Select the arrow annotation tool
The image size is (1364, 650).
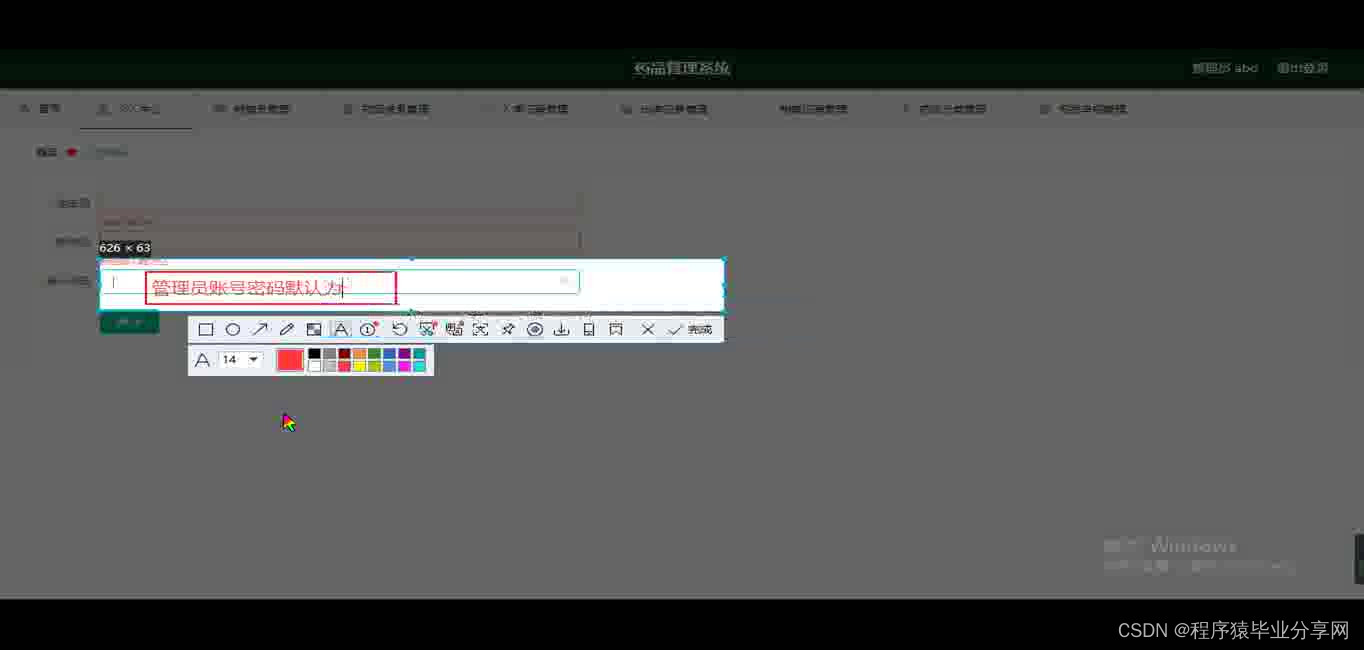[260, 330]
